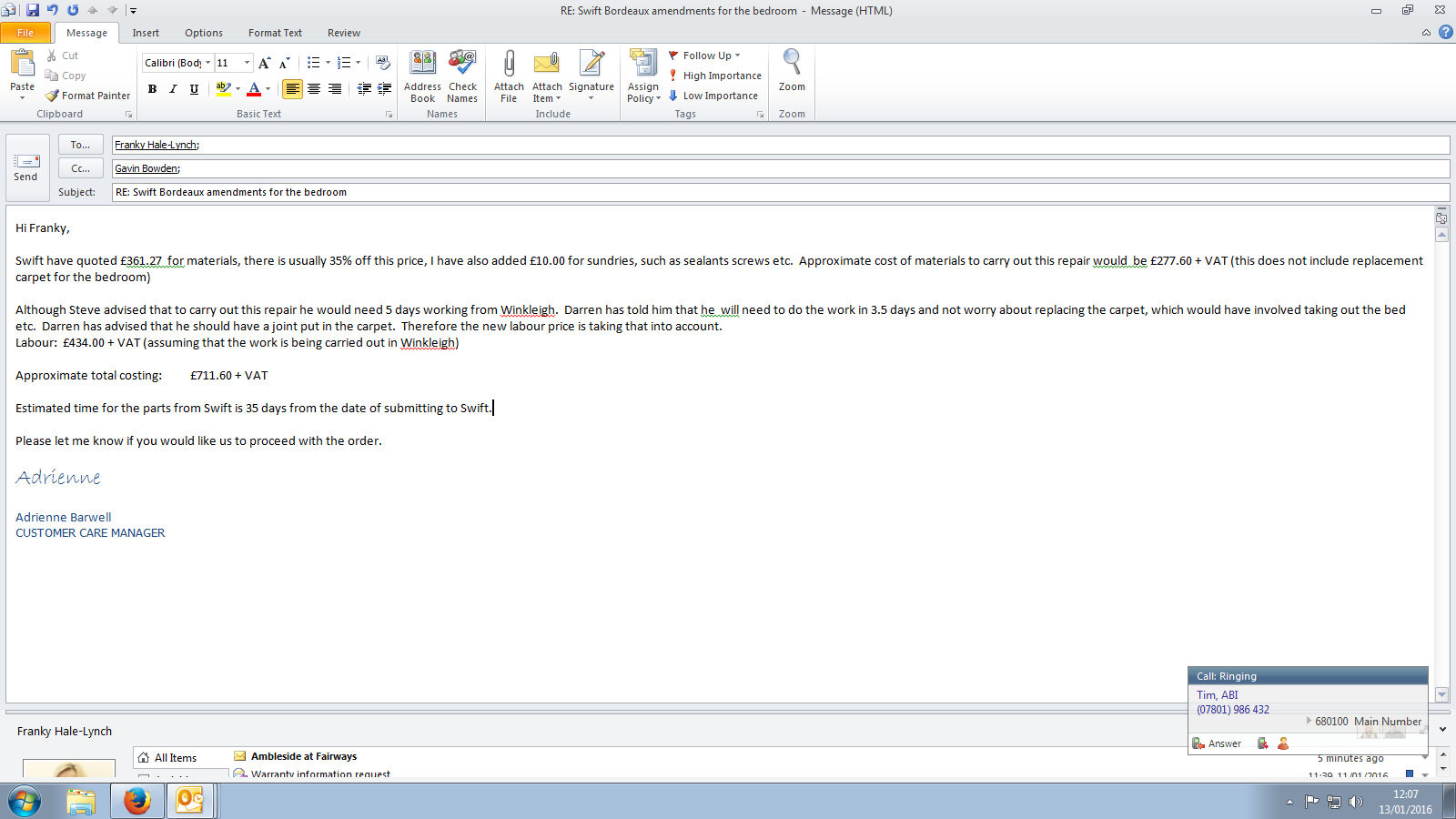The image size is (1456, 819).
Task: Click the Subject input field
Action: [781, 192]
